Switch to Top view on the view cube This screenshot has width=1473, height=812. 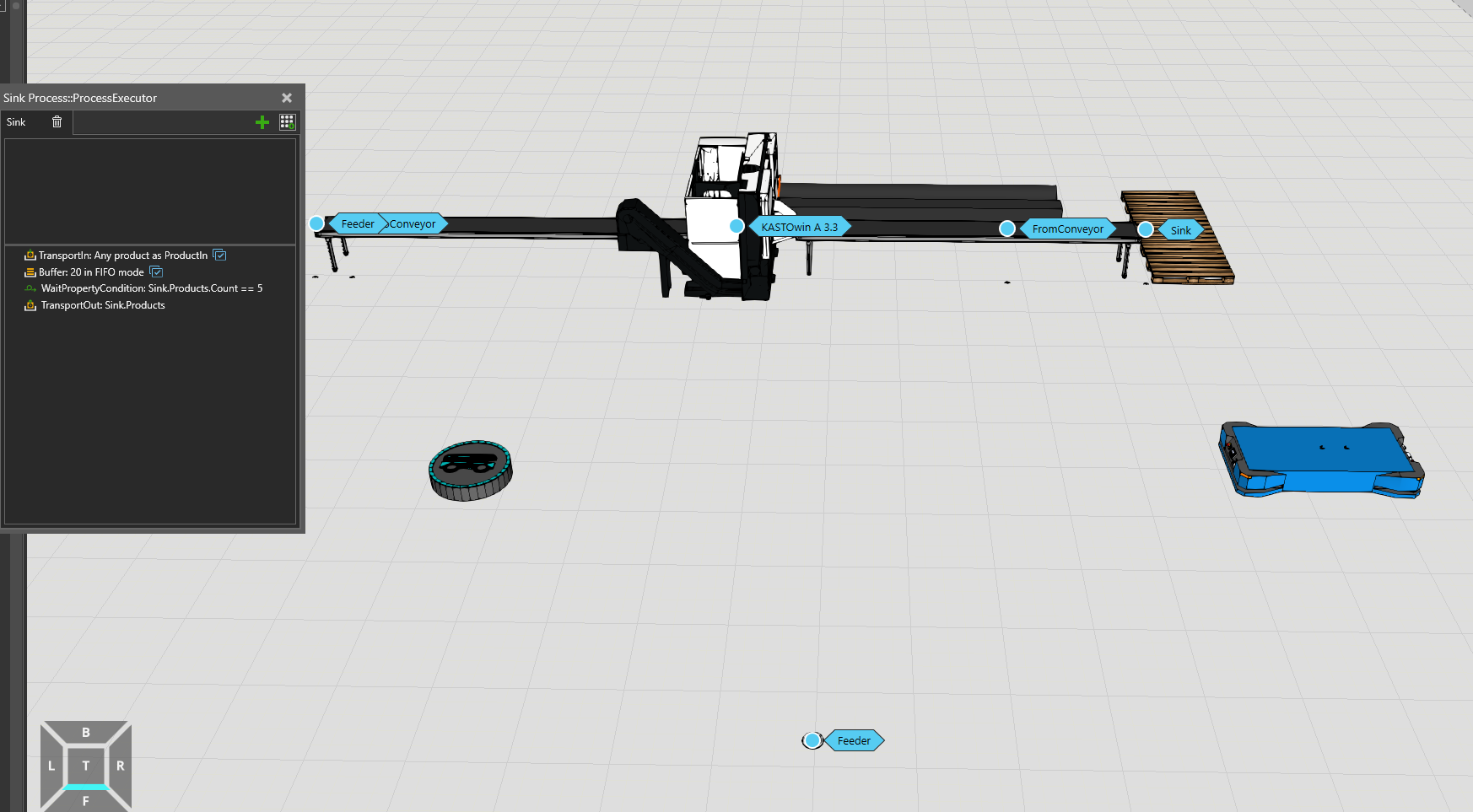pyautogui.click(x=86, y=766)
